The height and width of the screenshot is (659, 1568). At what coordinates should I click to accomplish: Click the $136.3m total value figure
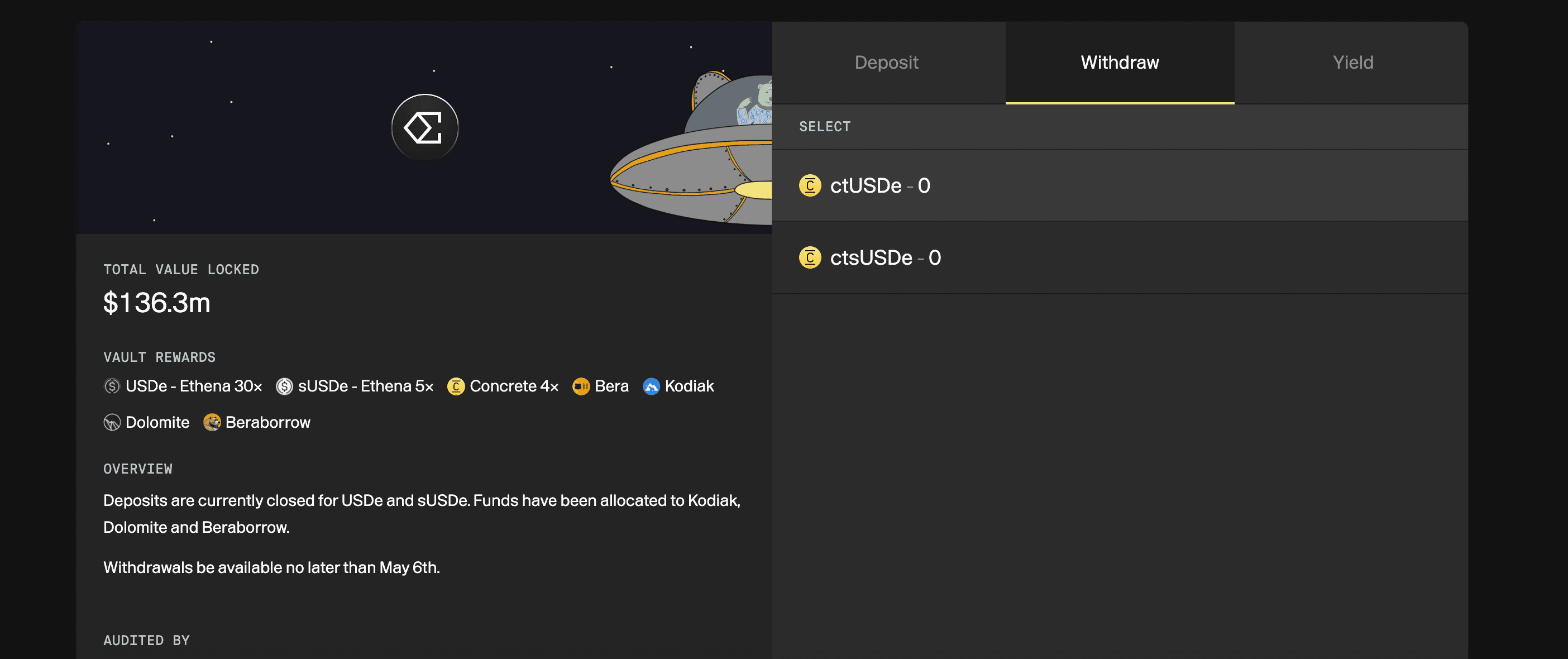pyautogui.click(x=156, y=303)
